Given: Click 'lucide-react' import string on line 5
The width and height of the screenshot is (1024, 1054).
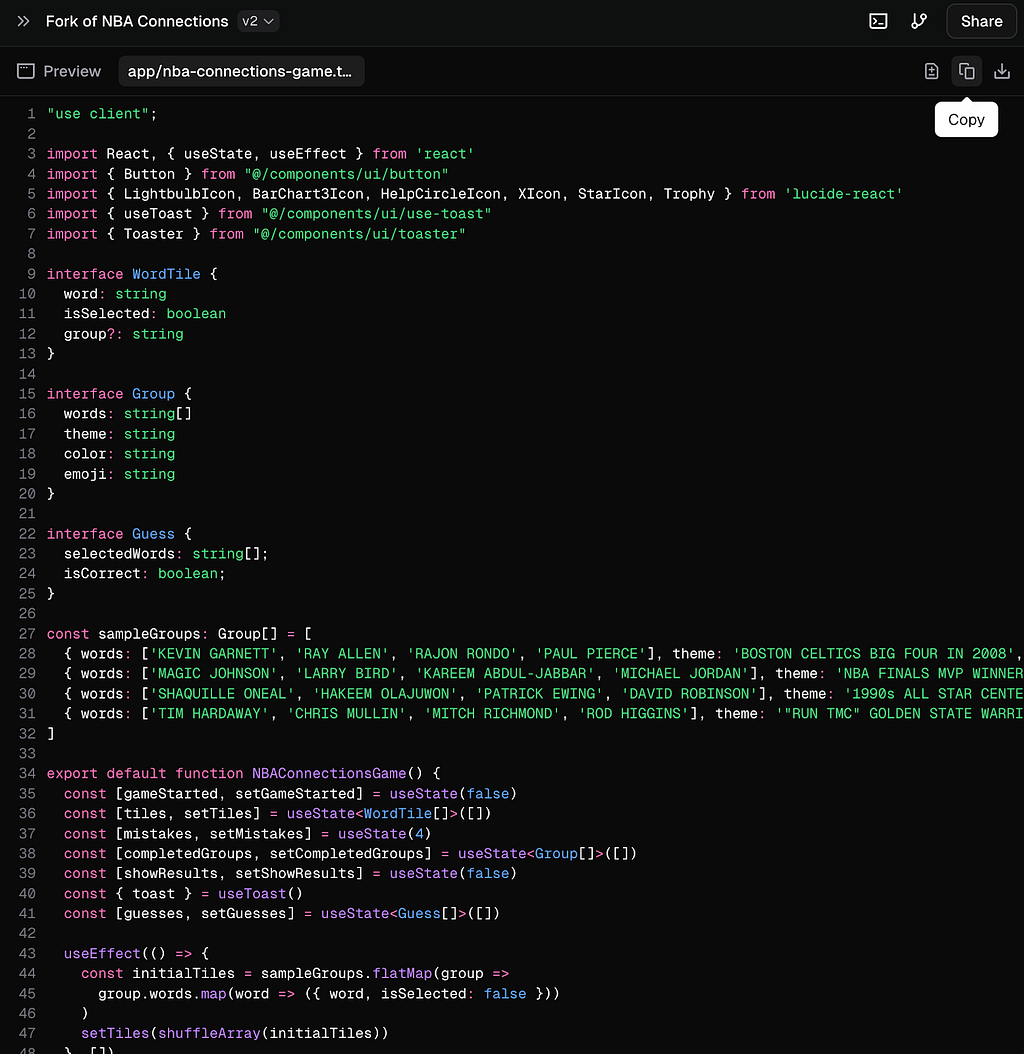Looking at the screenshot, I should coord(843,194).
